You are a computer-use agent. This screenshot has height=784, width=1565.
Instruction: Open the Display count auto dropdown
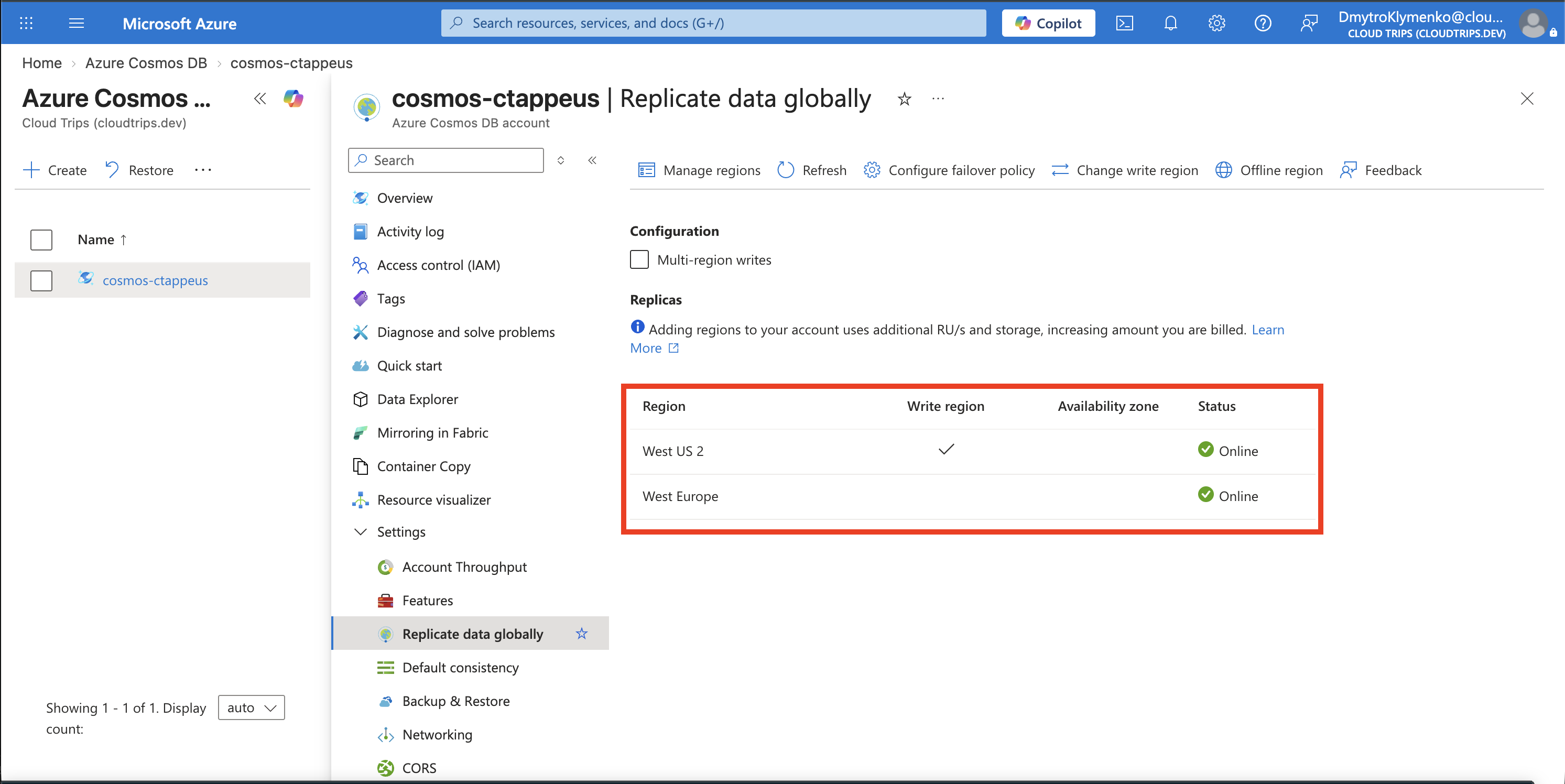coord(252,707)
